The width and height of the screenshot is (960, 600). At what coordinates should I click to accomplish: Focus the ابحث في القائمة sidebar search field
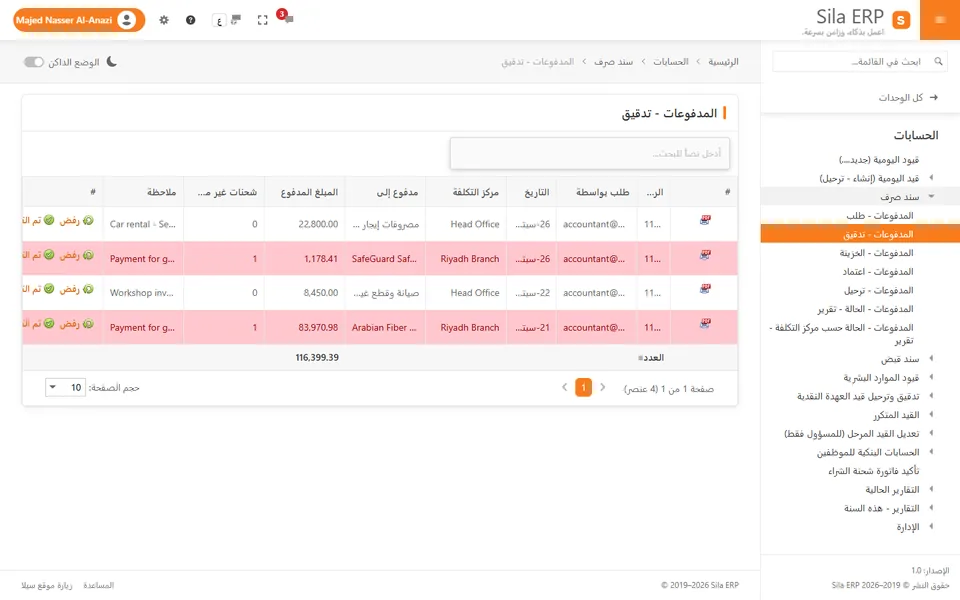[860, 61]
